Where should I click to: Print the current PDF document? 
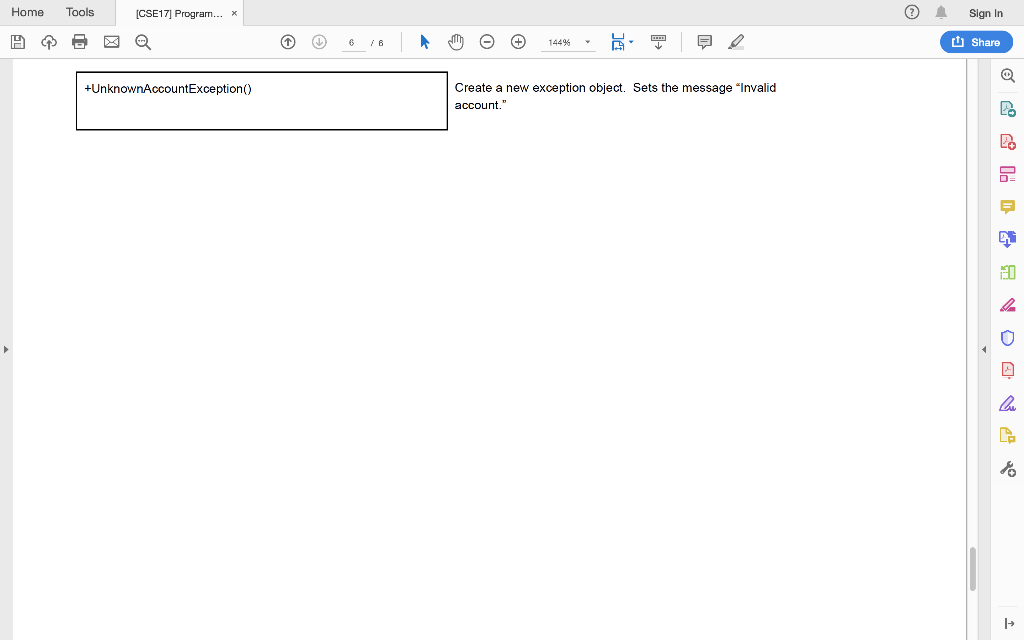[x=79, y=42]
